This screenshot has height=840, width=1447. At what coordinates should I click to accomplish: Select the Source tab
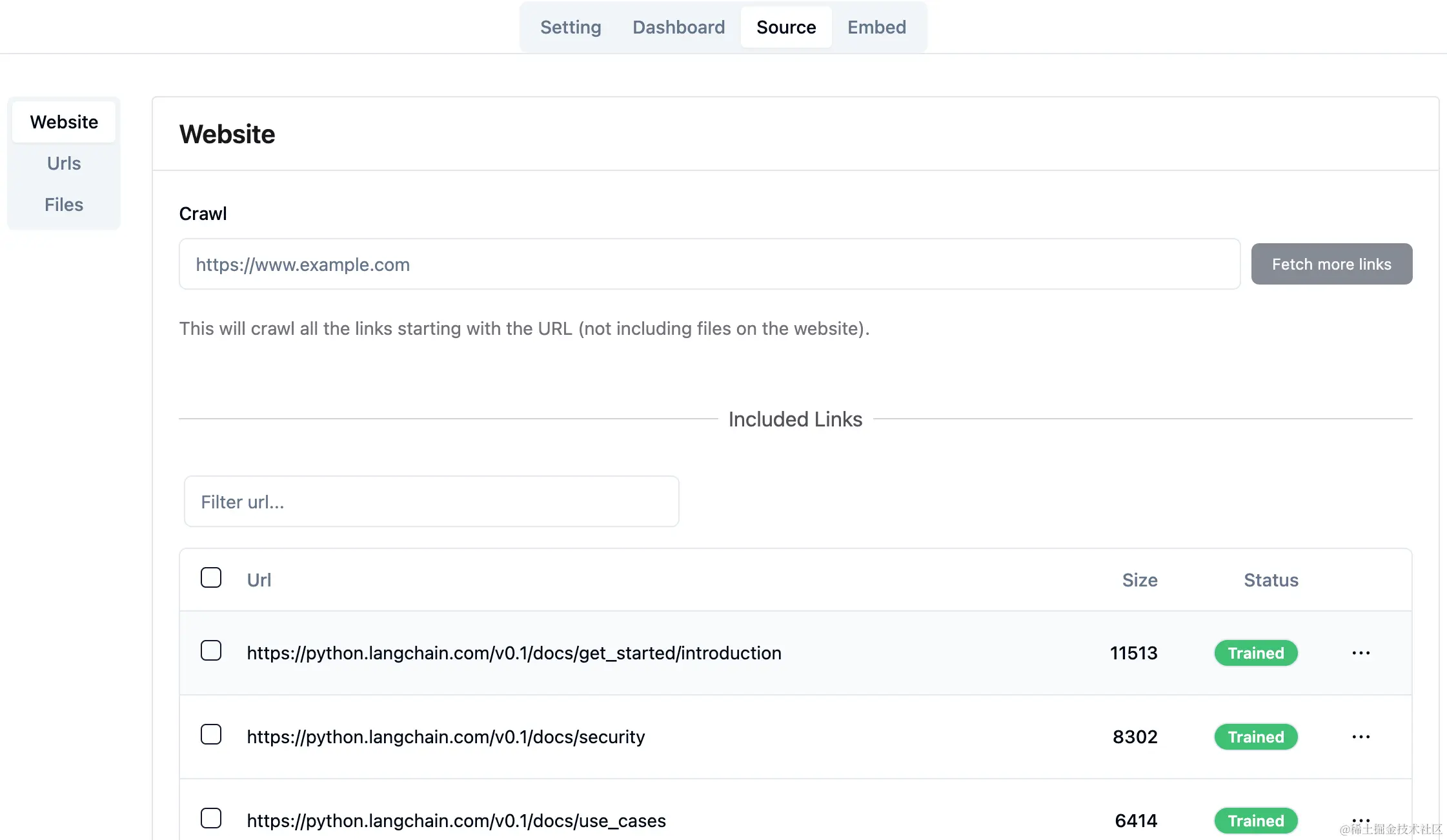click(x=786, y=27)
